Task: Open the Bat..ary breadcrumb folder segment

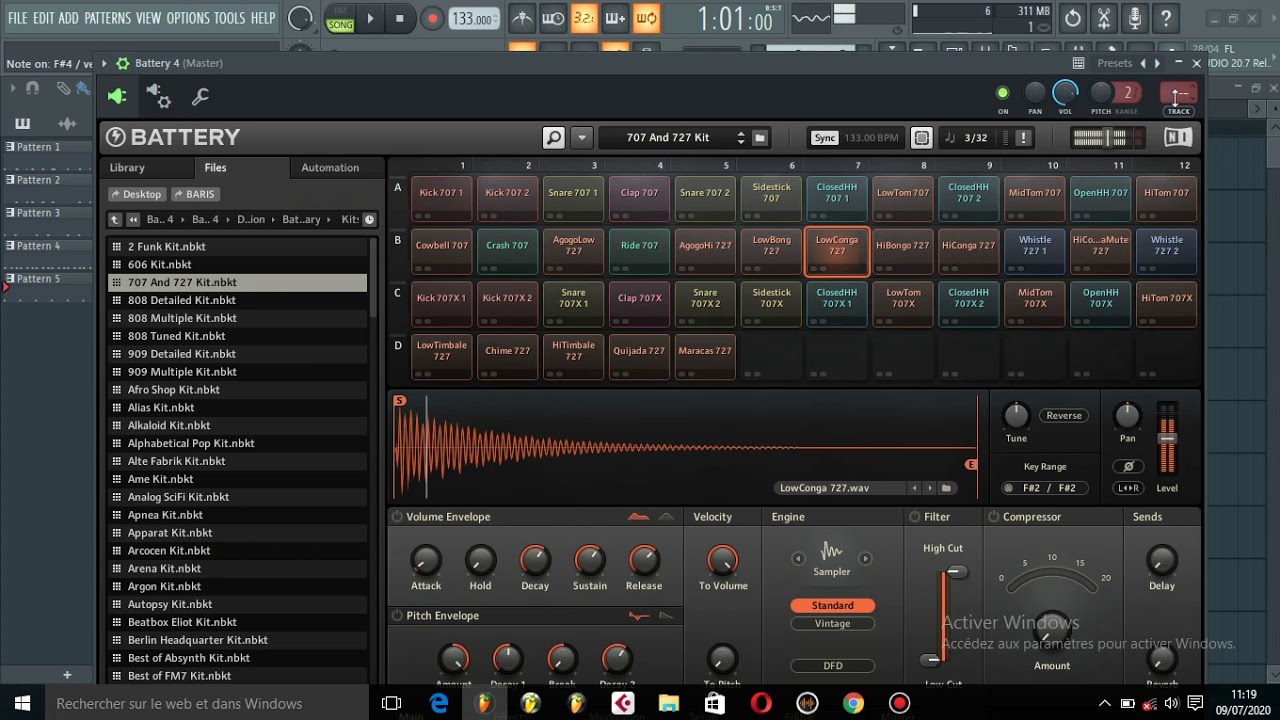Action: [301, 219]
